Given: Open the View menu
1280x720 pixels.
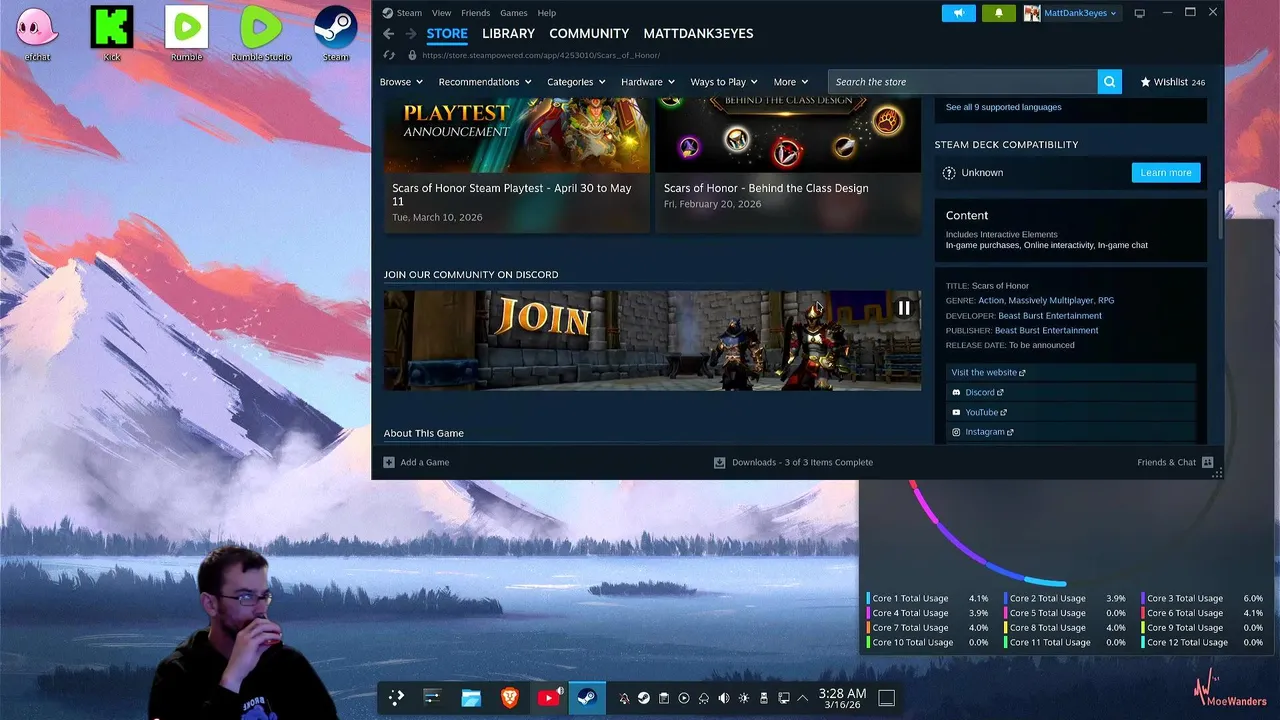Looking at the screenshot, I should (441, 13).
